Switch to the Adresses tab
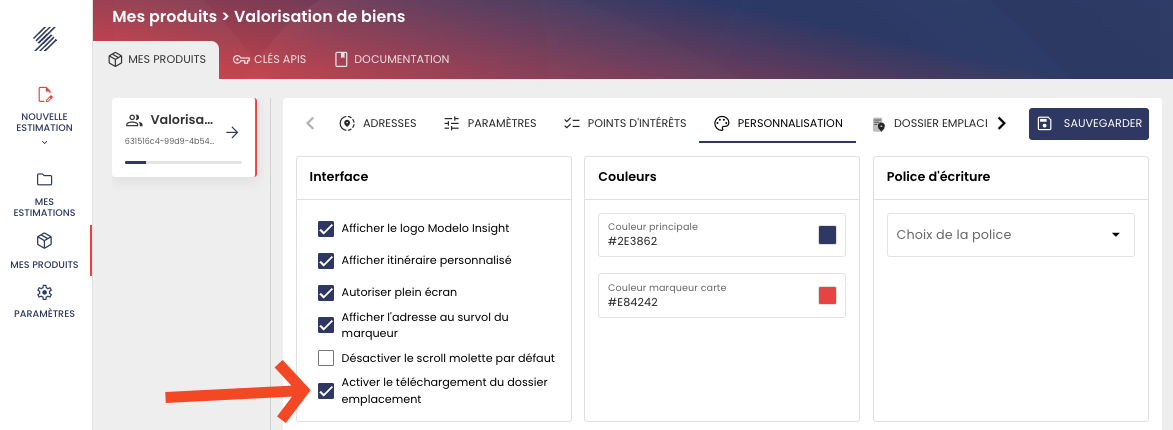The image size is (1173, 430). click(378, 123)
